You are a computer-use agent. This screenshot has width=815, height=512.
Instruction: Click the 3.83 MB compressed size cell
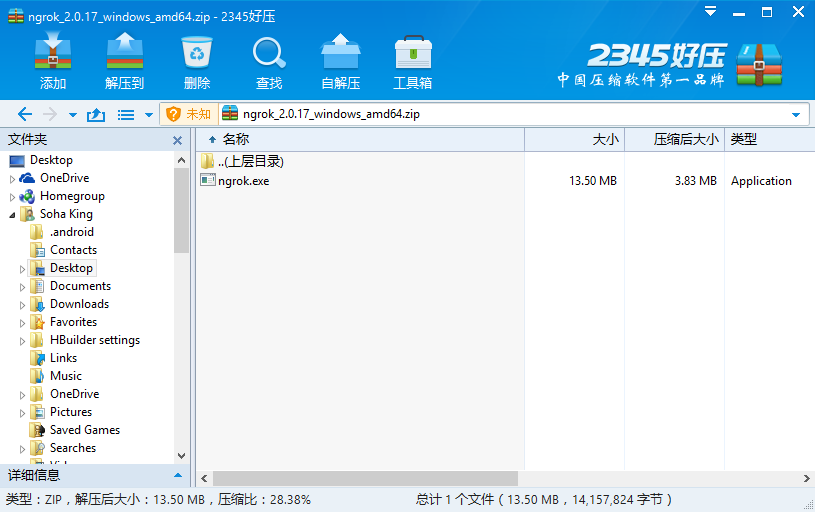[x=695, y=181]
